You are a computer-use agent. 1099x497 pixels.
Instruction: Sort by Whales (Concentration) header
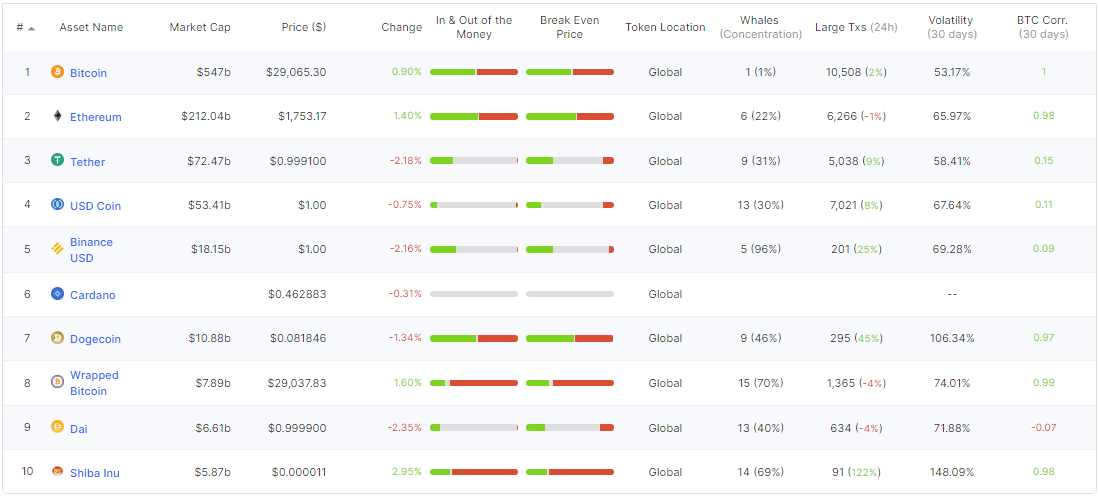[x=760, y=27]
